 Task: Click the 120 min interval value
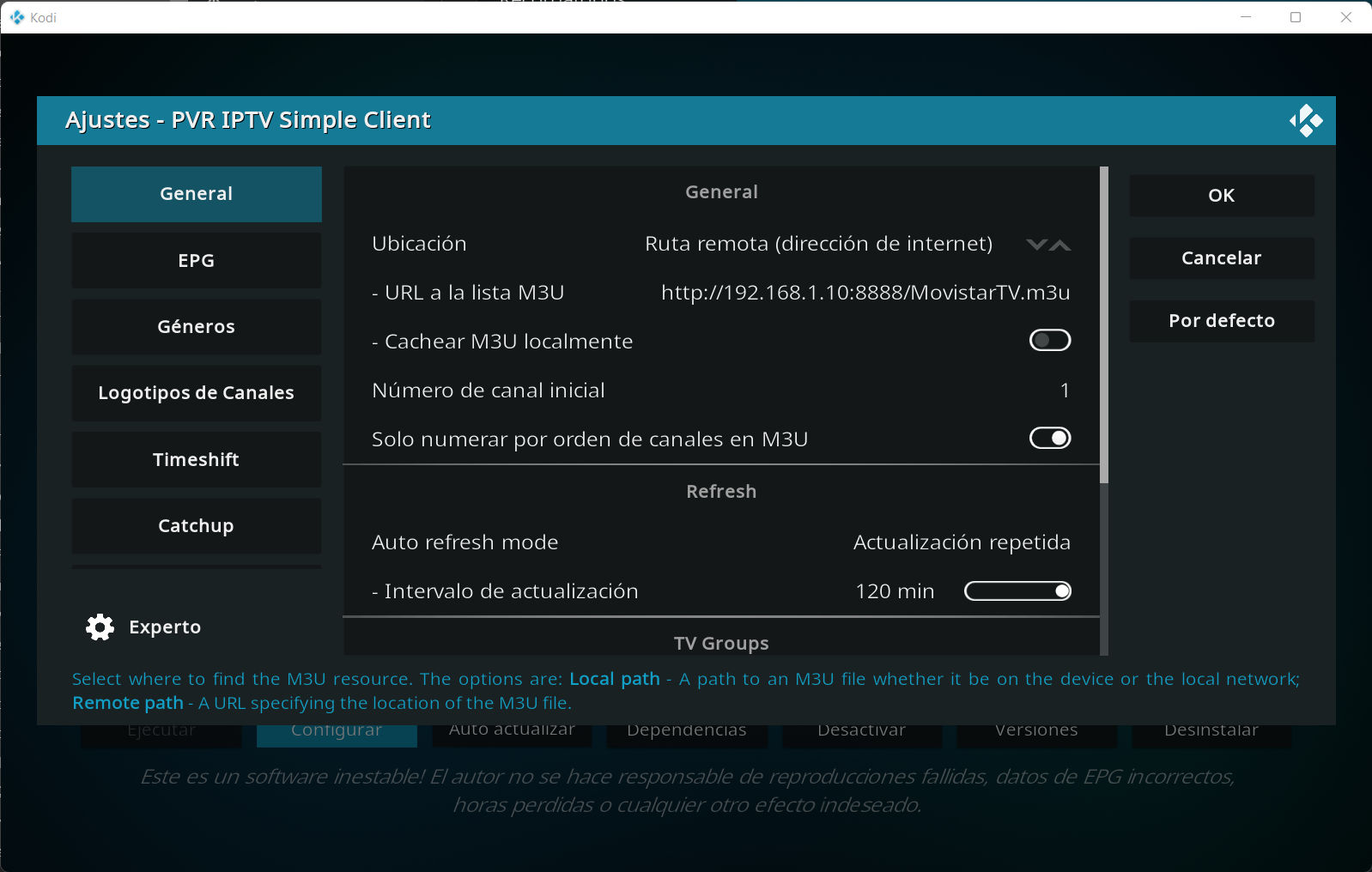[x=895, y=591]
